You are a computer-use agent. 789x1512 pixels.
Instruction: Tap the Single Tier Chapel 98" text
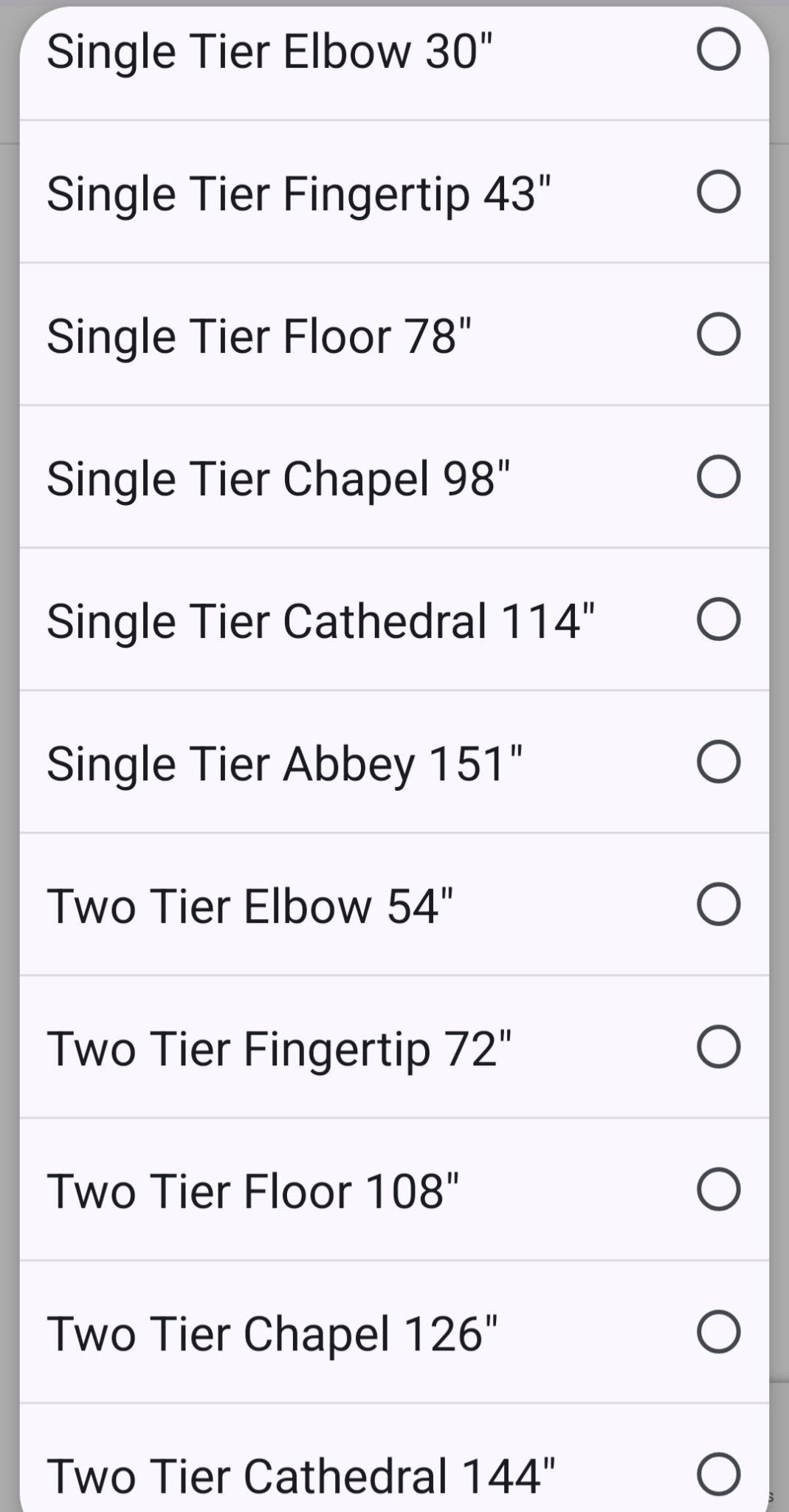click(x=278, y=479)
